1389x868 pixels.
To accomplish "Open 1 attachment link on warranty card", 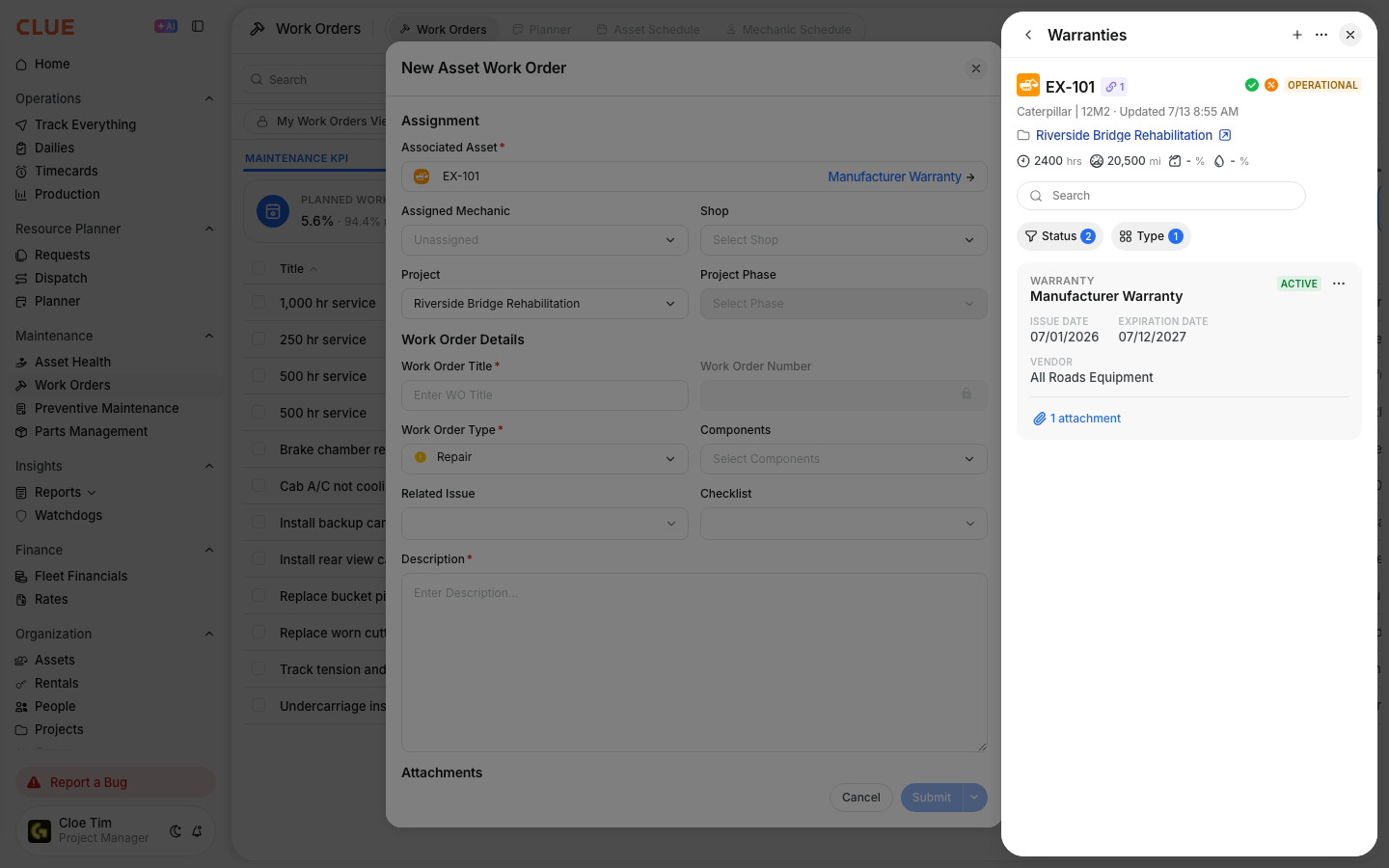I will 1076,419.
